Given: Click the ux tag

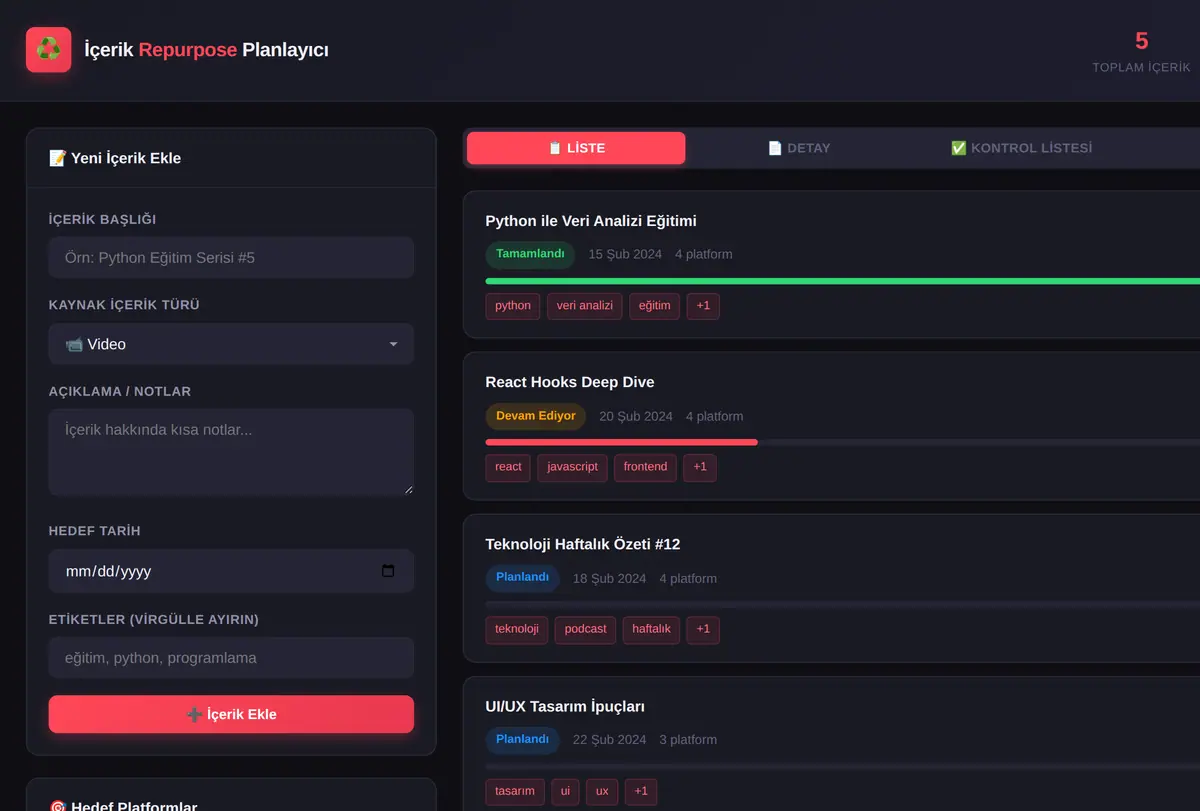Looking at the screenshot, I should click(602, 791).
